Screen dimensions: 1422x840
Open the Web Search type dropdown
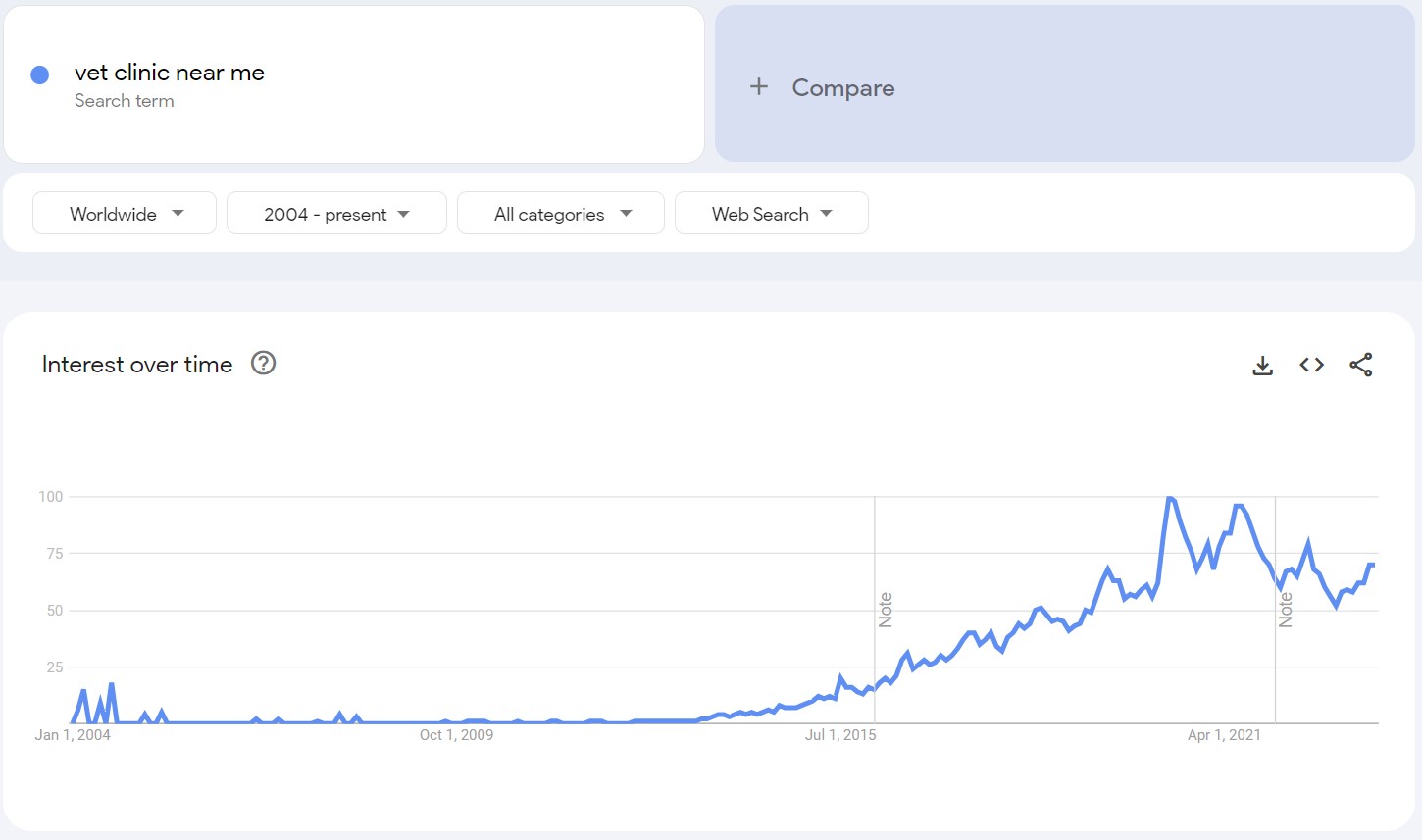(772, 214)
